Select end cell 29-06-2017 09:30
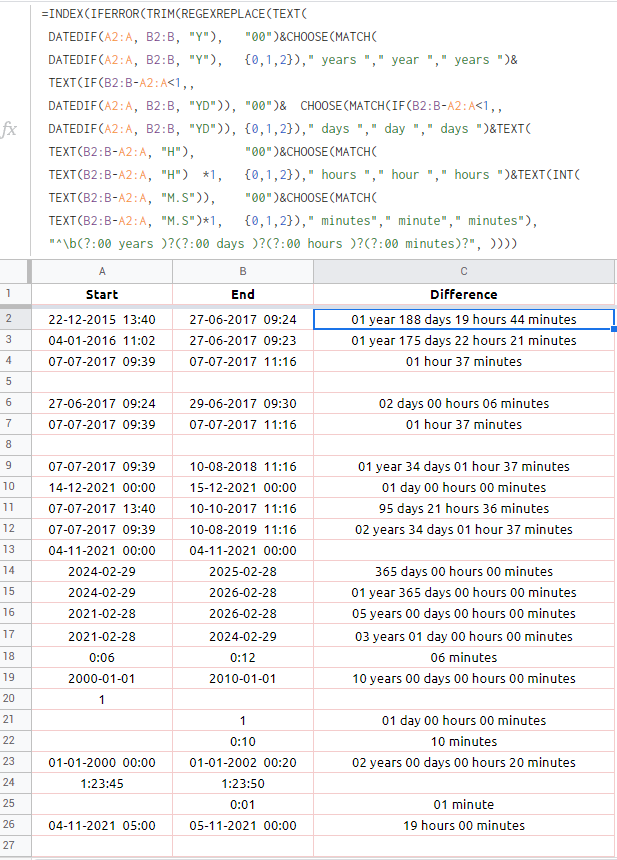Viewport: 617px width, 860px height. [x=243, y=404]
